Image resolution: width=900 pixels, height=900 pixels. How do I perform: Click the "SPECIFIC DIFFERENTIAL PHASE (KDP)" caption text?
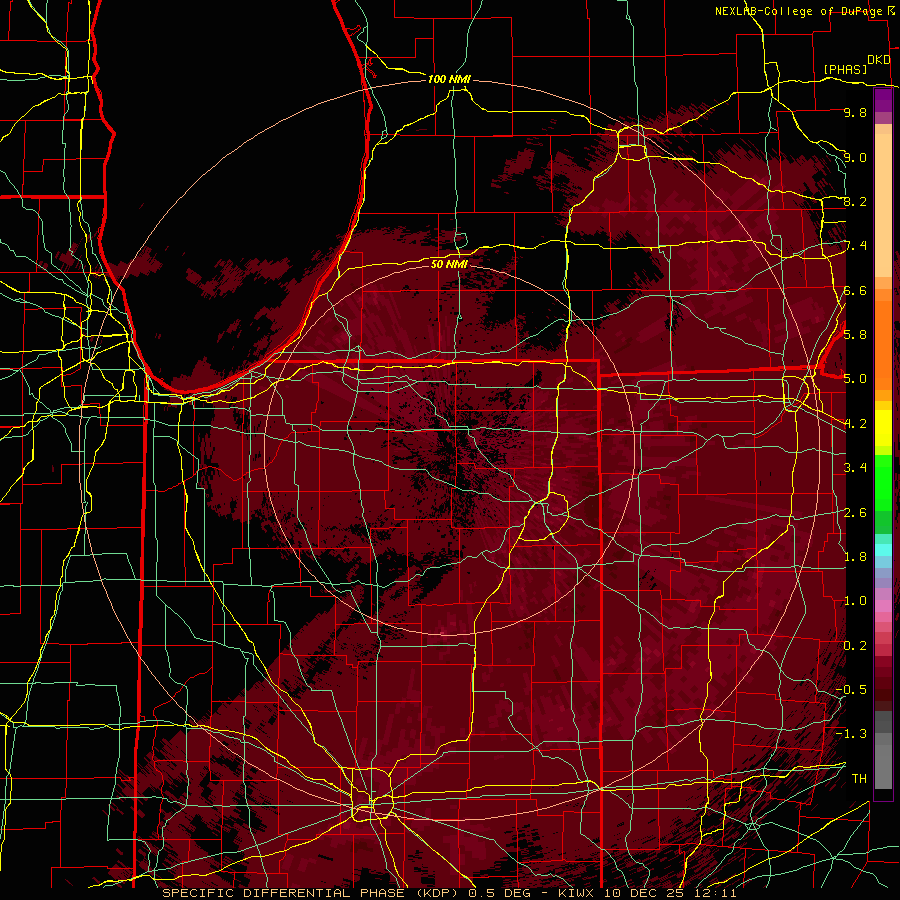pyautogui.click(x=312, y=893)
